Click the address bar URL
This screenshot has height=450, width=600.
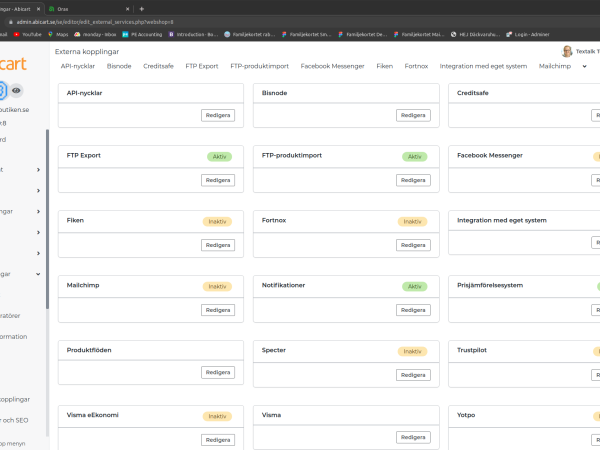click(x=95, y=22)
